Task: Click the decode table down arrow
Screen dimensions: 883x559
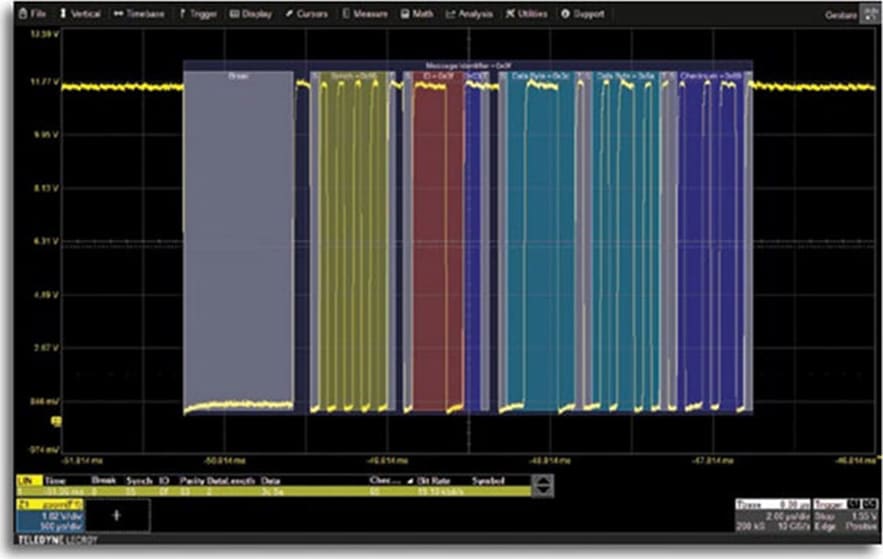Action: (543, 491)
